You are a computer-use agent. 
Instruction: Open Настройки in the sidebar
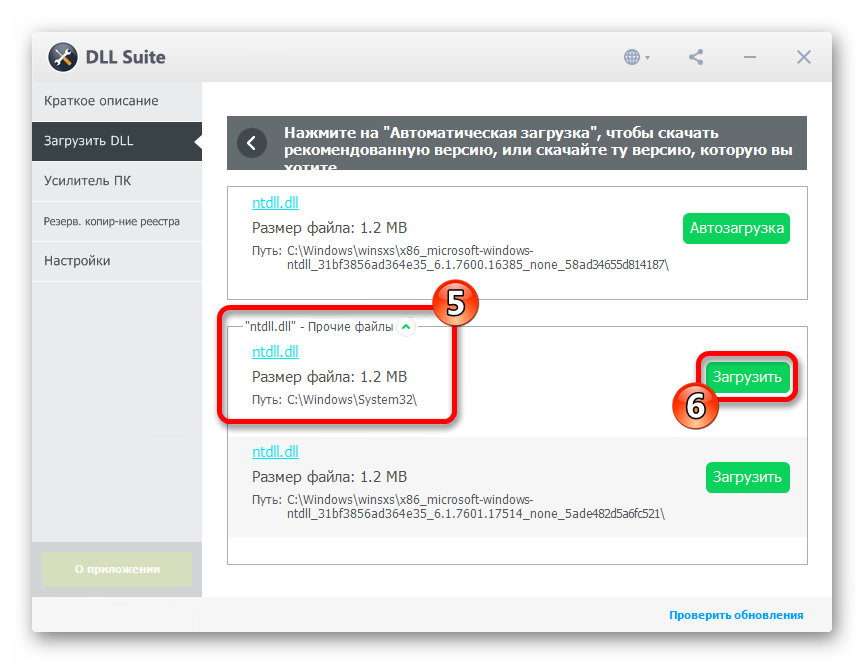[x=77, y=261]
